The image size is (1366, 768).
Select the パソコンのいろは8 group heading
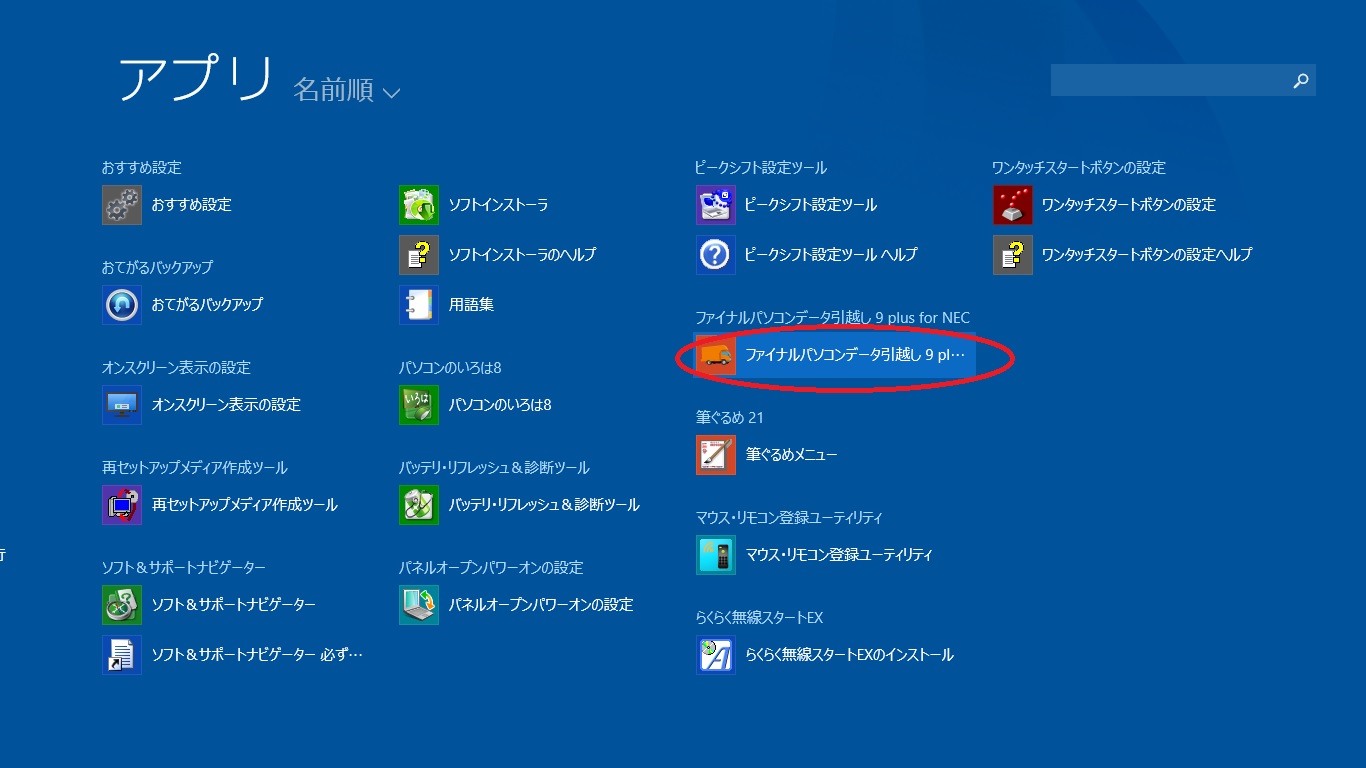pos(450,368)
